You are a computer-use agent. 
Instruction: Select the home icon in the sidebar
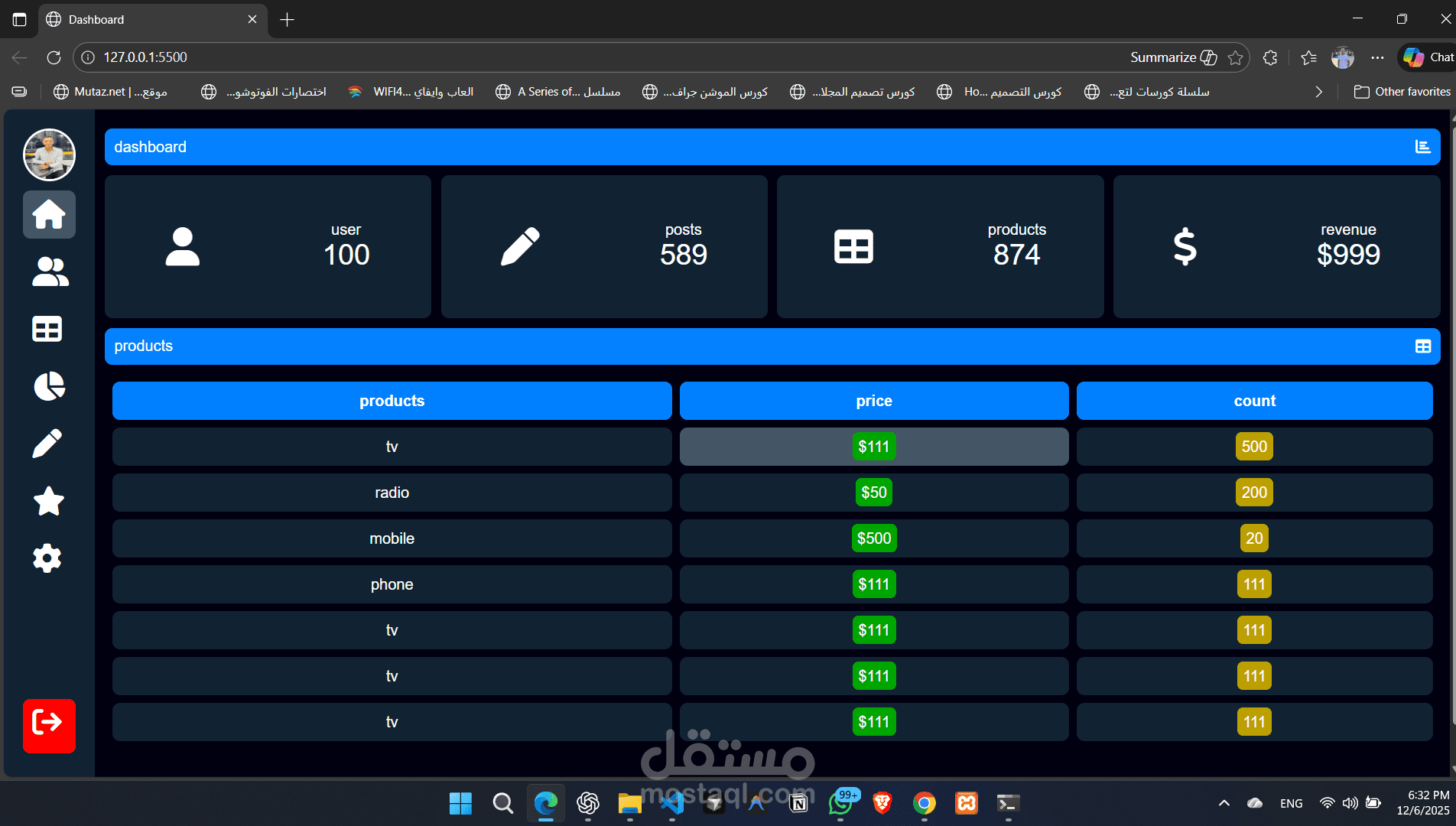(49, 215)
